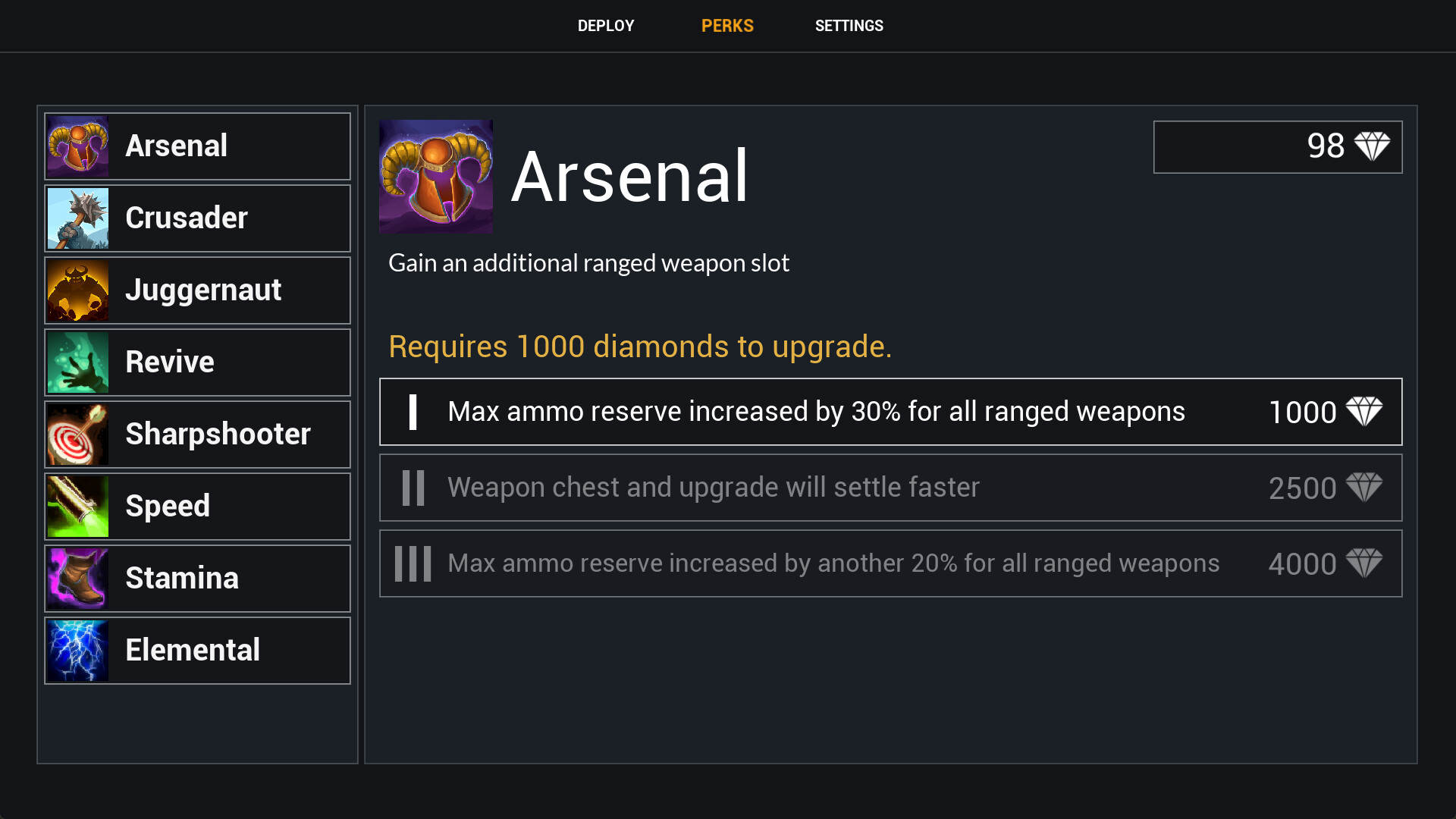Select tier III another 20% ammo upgrade

click(x=891, y=563)
